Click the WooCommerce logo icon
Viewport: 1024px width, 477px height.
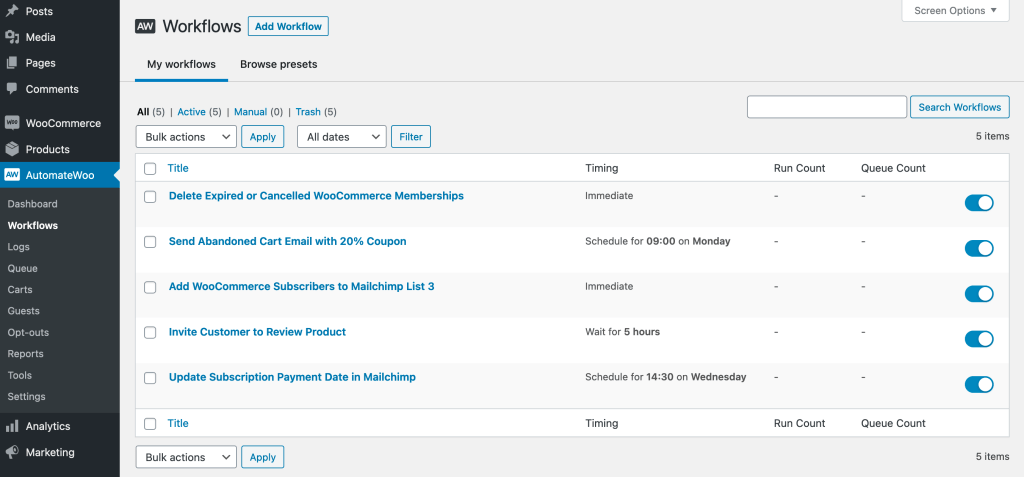12,123
